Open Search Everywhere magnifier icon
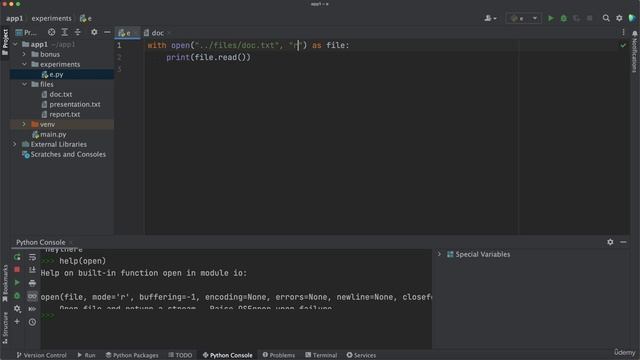Image resolution: width=640 pixels, height=360 pixels. [x=606, y=18]
